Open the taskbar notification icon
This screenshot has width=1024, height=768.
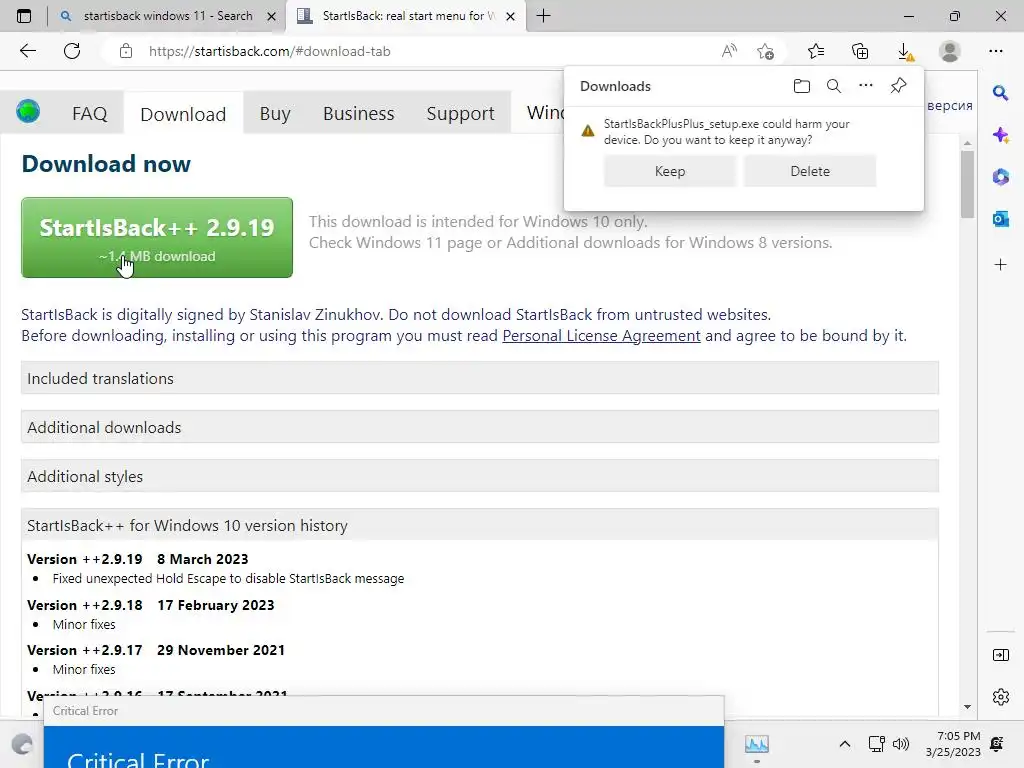[x=997, y=744]
